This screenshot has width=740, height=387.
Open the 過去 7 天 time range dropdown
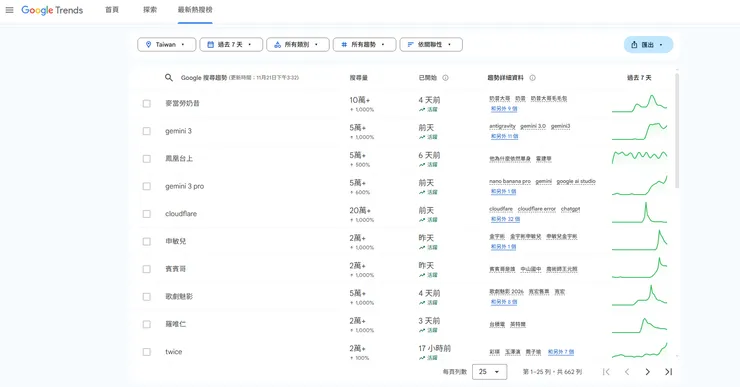[231, 44]
